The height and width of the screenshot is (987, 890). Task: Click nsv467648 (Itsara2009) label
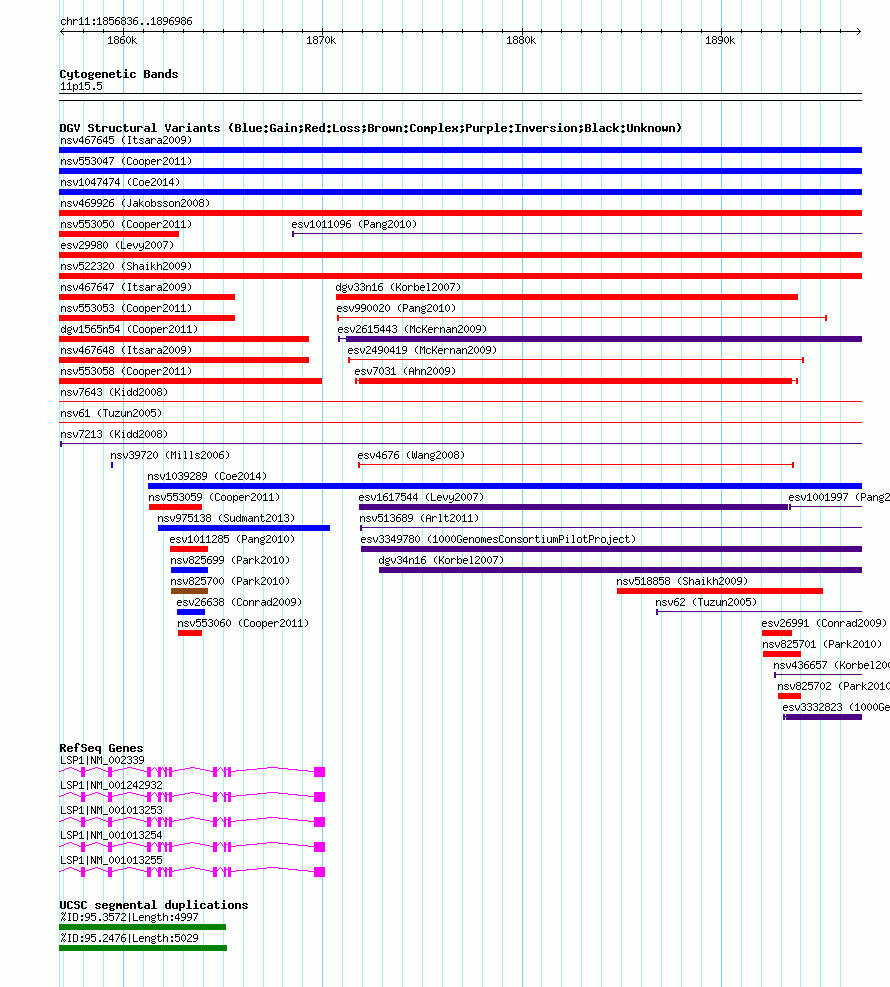[x=126, y=350]
